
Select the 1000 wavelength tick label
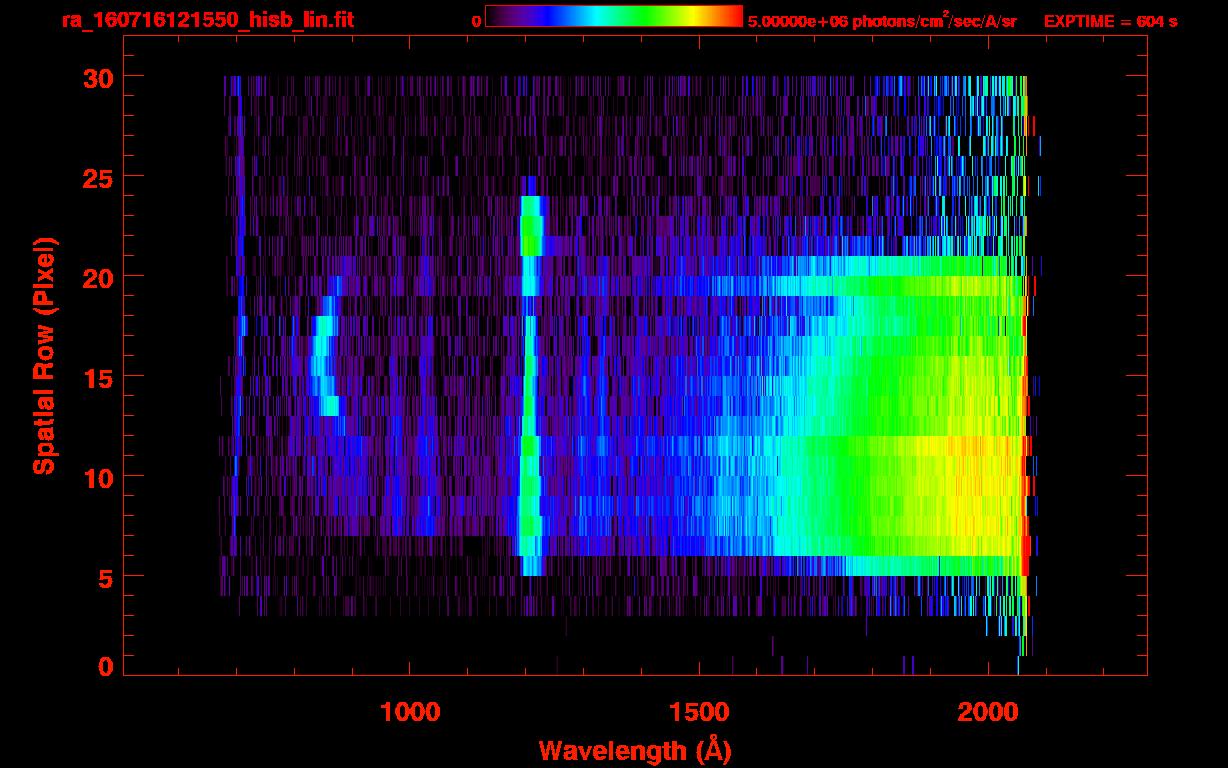coord(410,712)
